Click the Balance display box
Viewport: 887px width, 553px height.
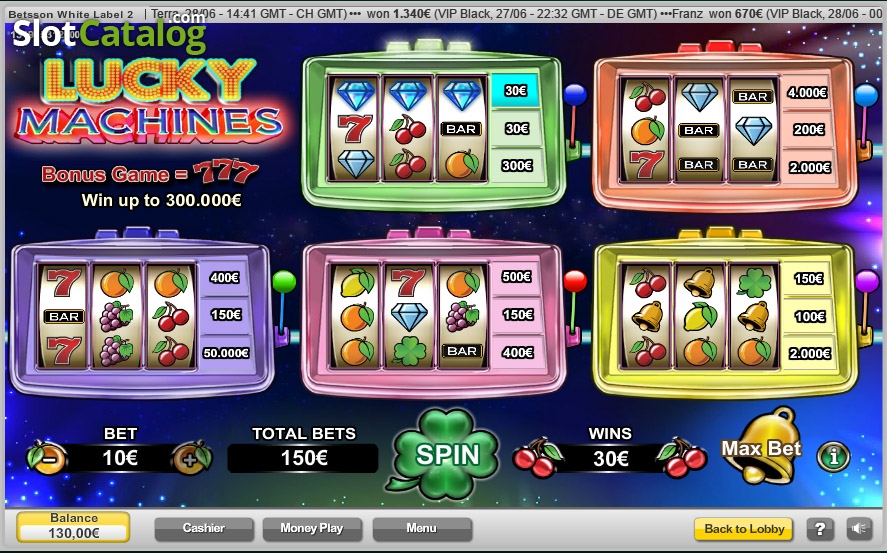73,527
